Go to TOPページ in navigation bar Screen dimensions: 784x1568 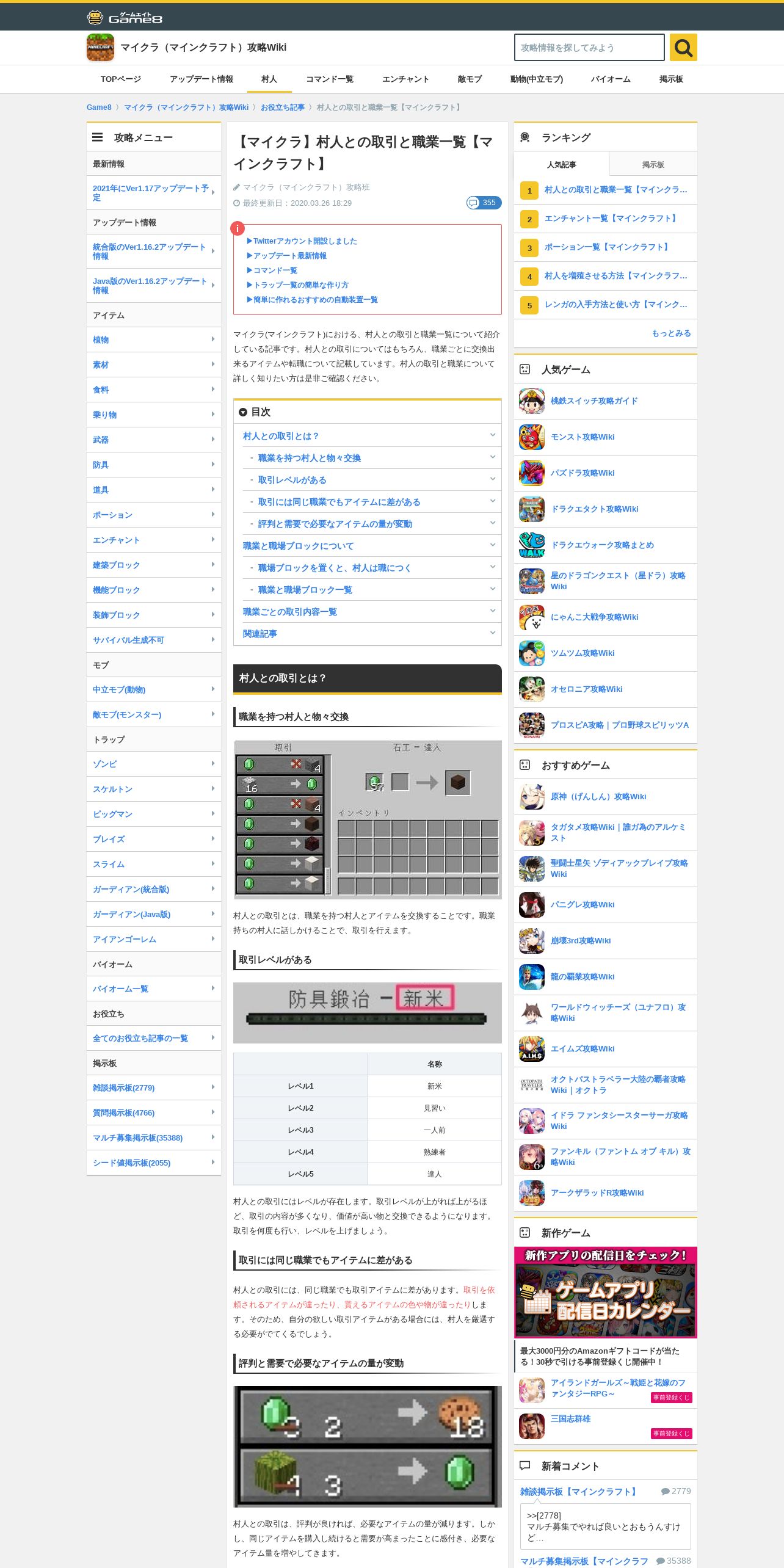click(121, 79)
